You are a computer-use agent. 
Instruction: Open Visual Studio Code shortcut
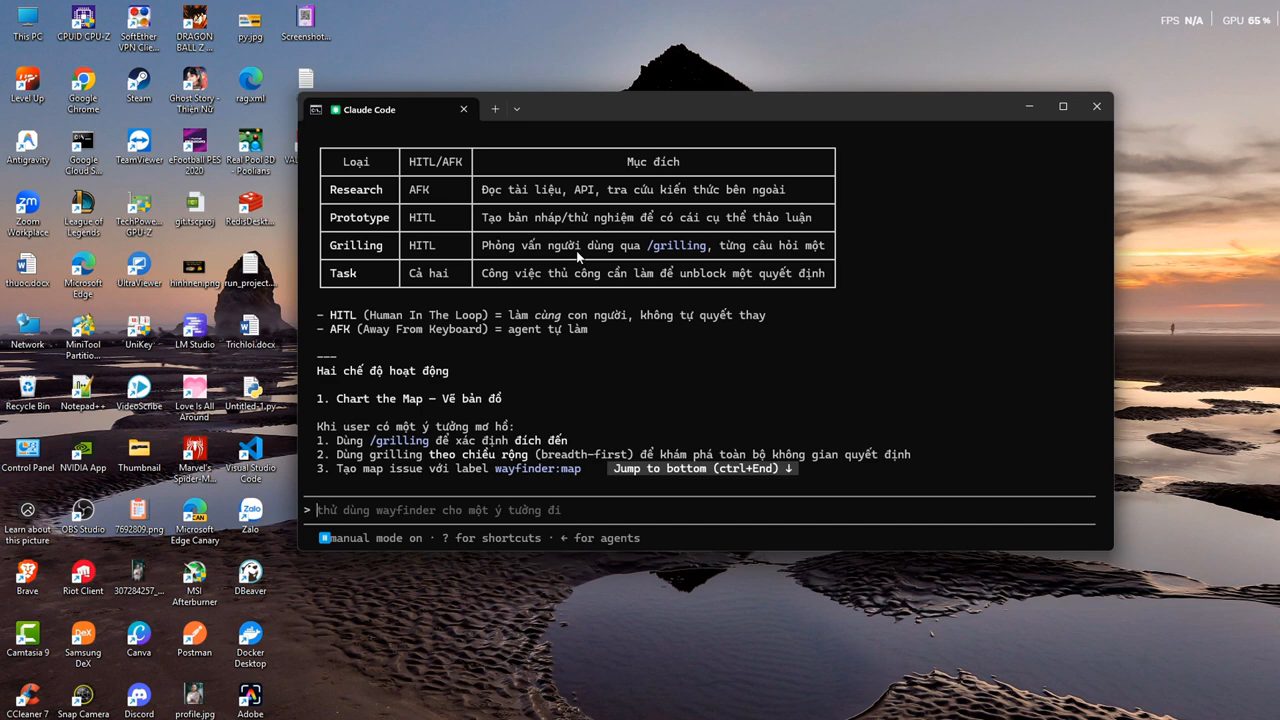[x=250, y=460]
